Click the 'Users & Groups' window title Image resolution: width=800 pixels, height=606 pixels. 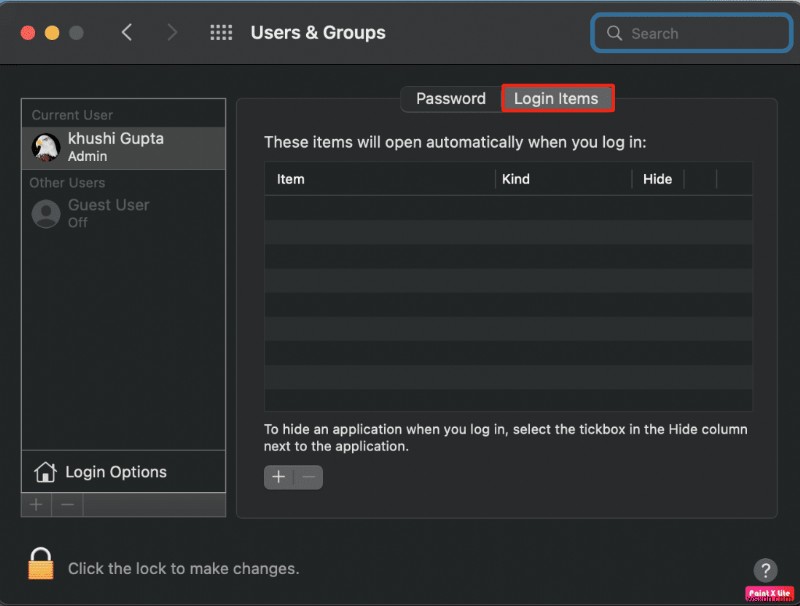(318, 33)
